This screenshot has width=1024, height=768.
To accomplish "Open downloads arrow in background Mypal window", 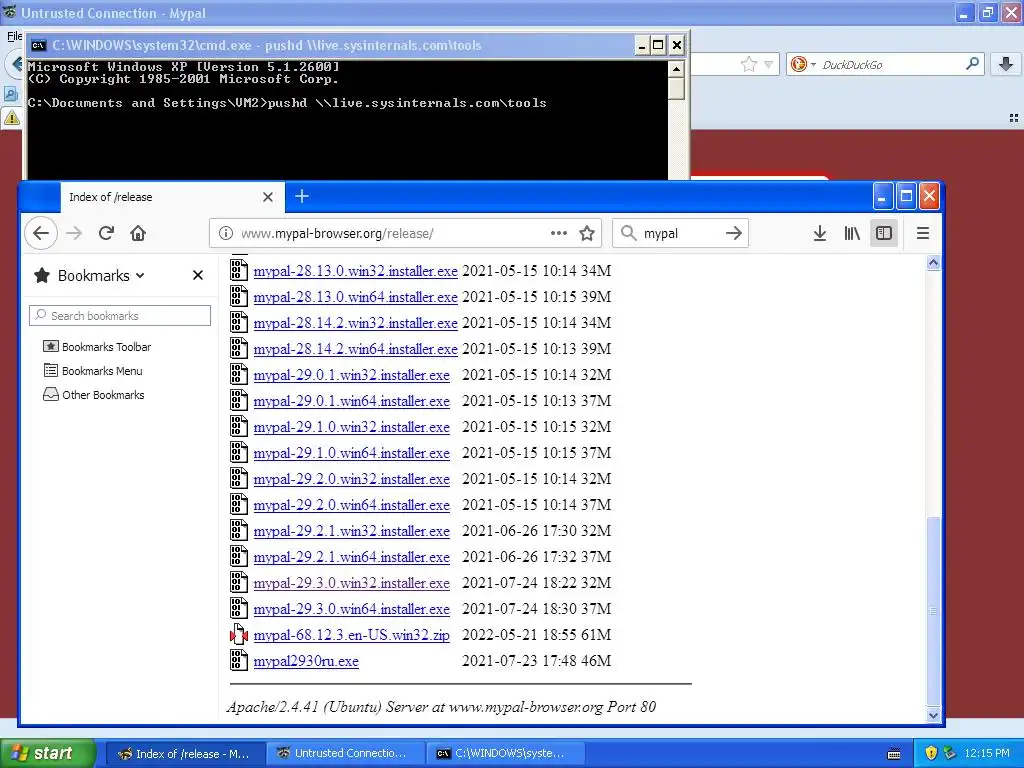I will pos(1006,64).
